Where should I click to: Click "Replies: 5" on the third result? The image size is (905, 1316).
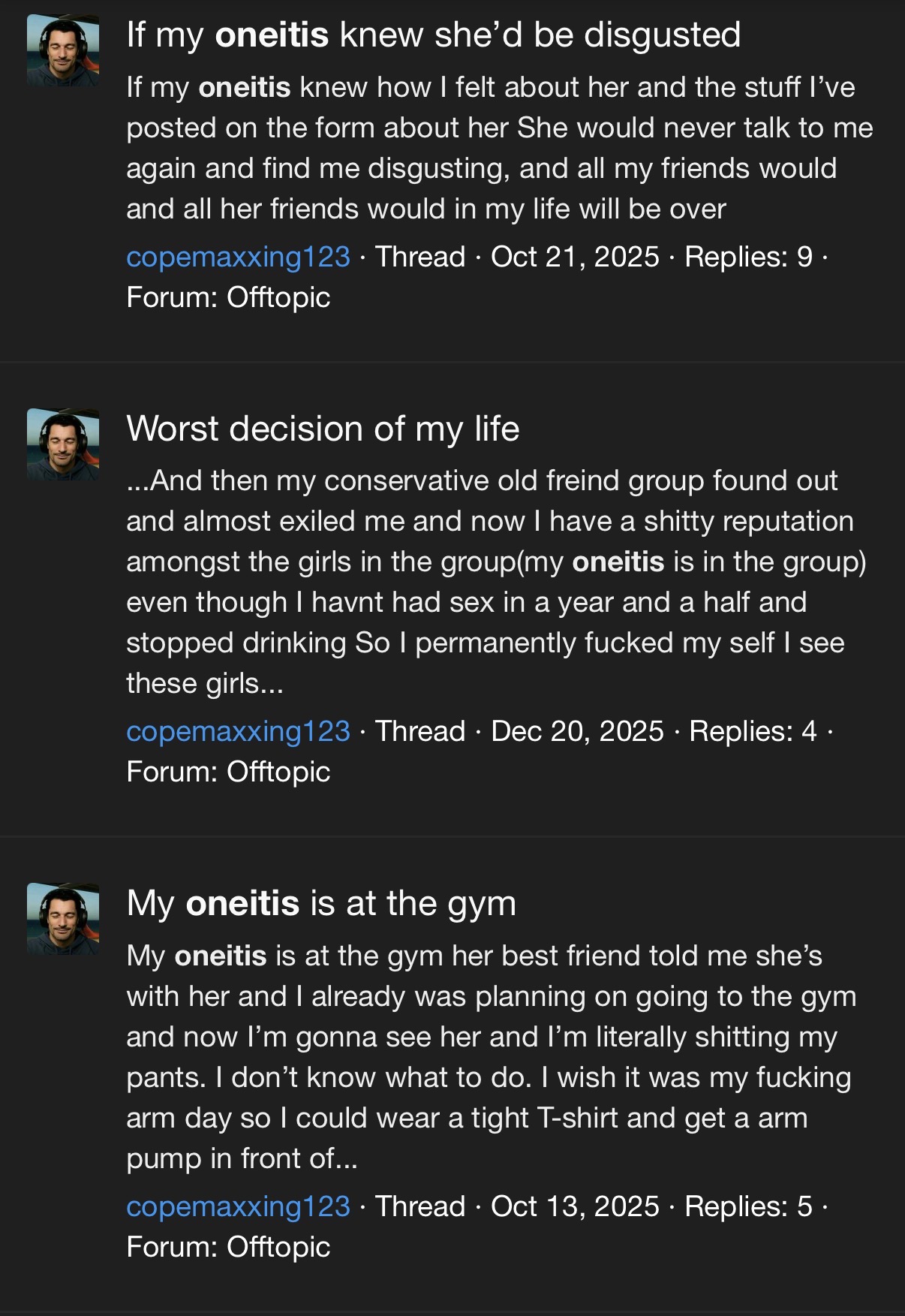[748, 1206]
